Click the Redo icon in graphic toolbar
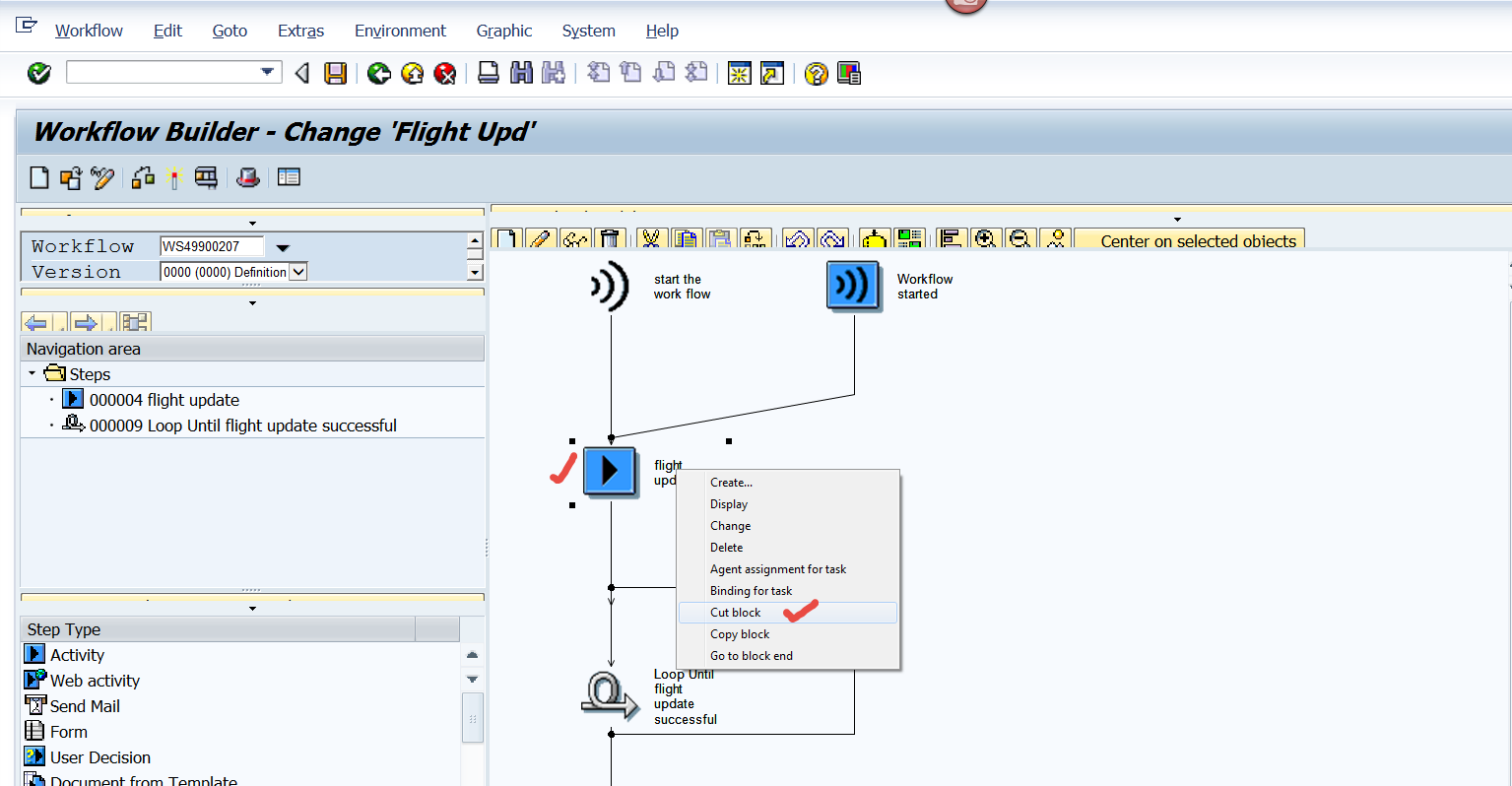This screenshot has width=1512, height=786. [832, 239]
